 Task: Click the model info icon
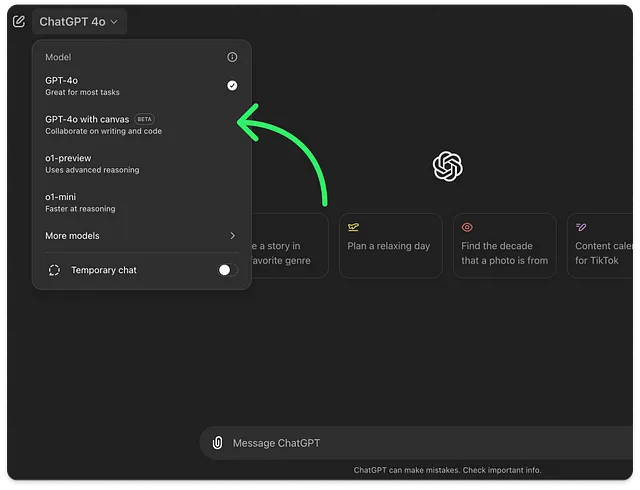tap(232, 57)
